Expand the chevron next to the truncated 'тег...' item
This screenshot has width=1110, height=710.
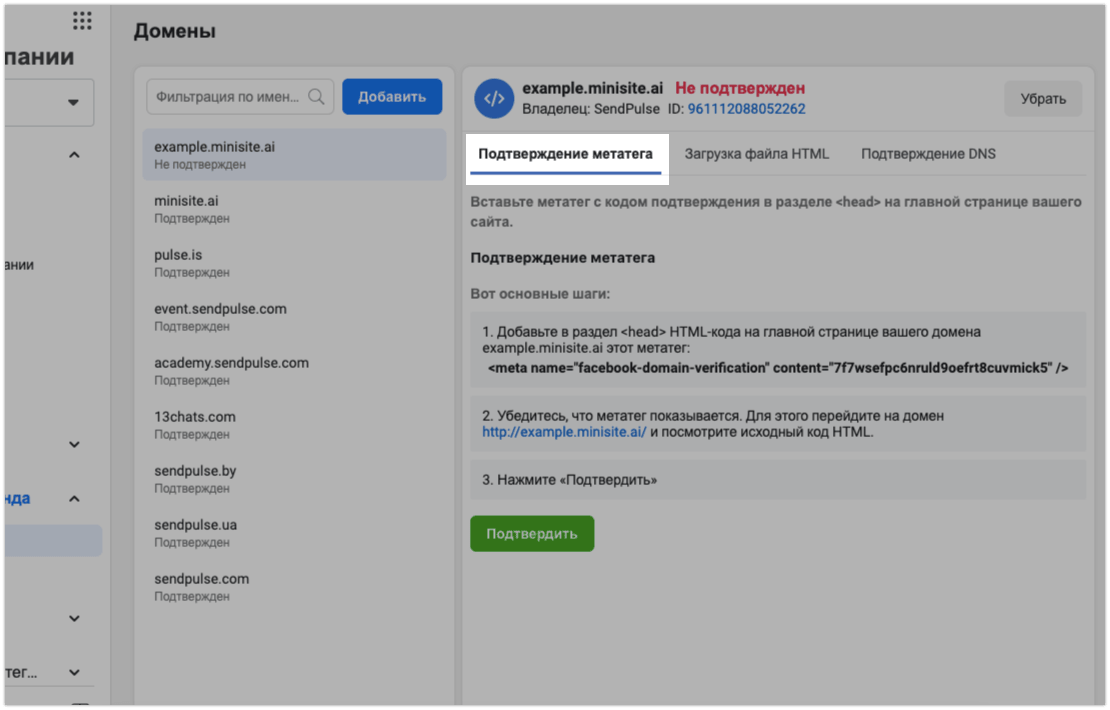tap(74, 673)
